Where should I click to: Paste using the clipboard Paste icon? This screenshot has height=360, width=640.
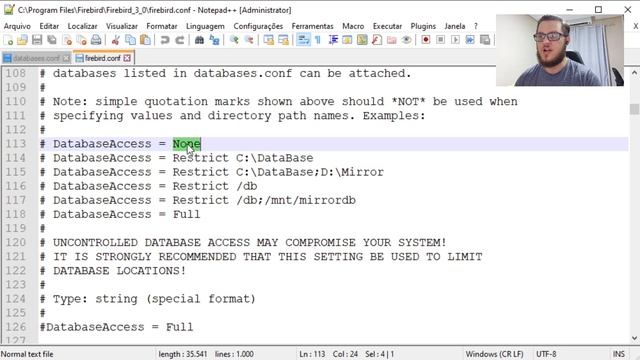coord(145,40)
